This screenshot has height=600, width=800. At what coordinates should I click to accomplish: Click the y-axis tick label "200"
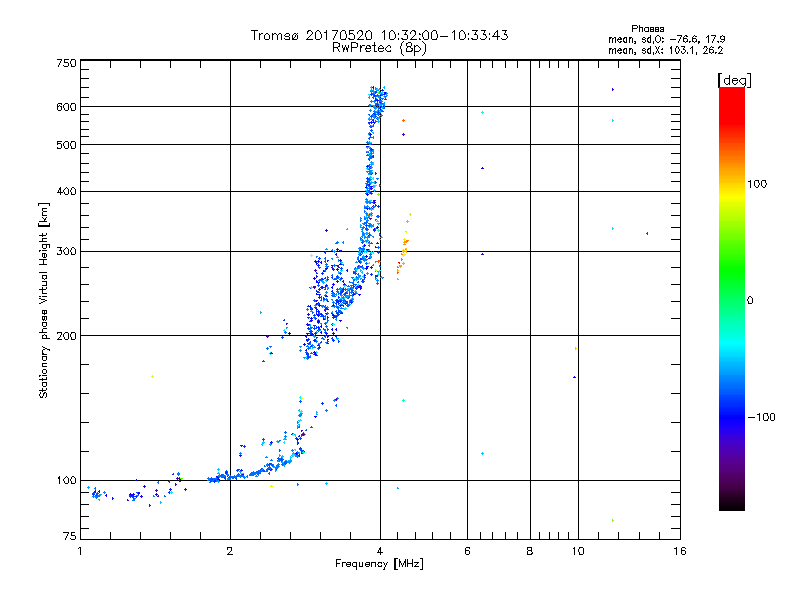tap(66, 336)
